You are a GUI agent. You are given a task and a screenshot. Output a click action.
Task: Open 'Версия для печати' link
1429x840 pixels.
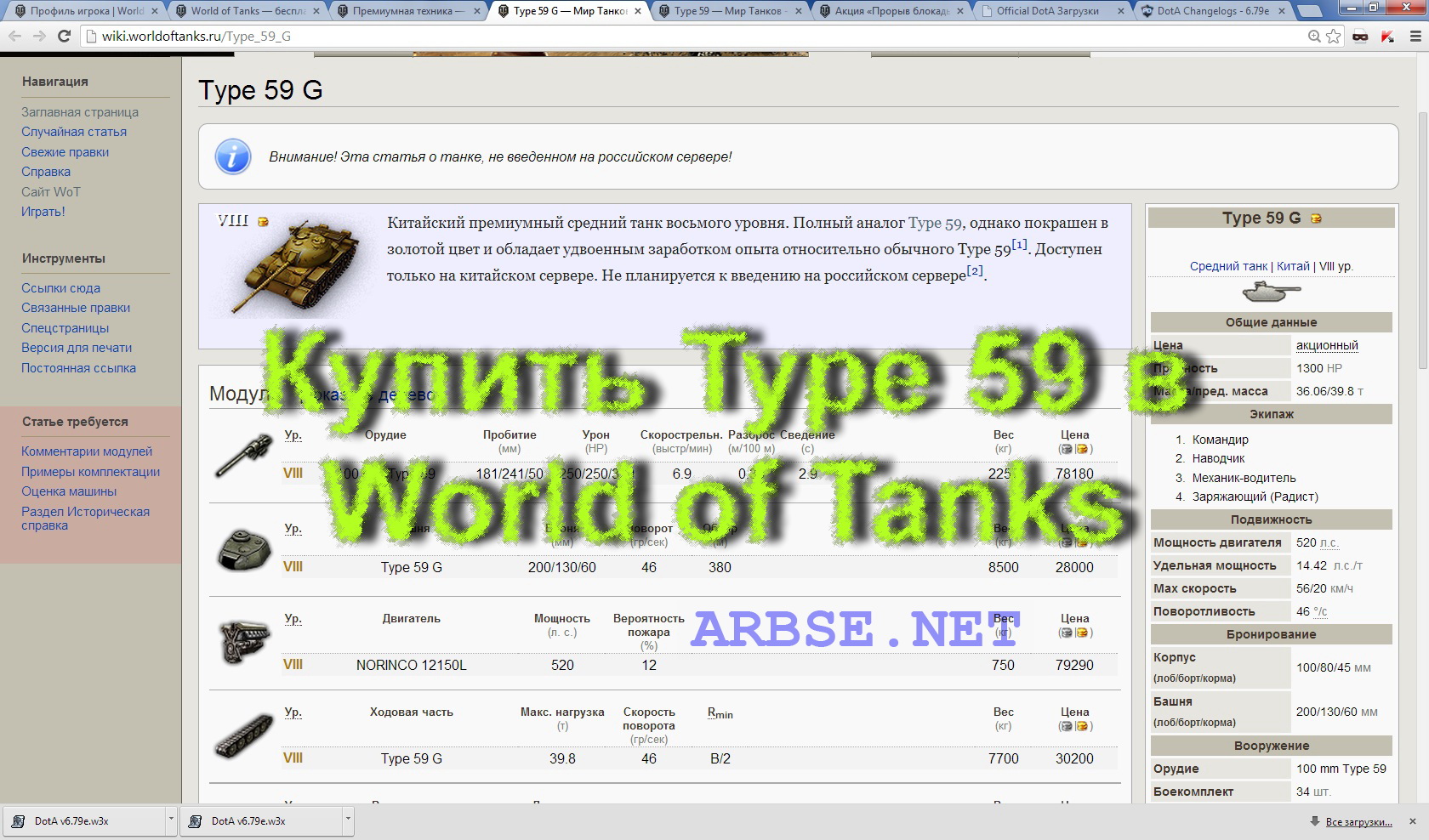pos(77,348)
